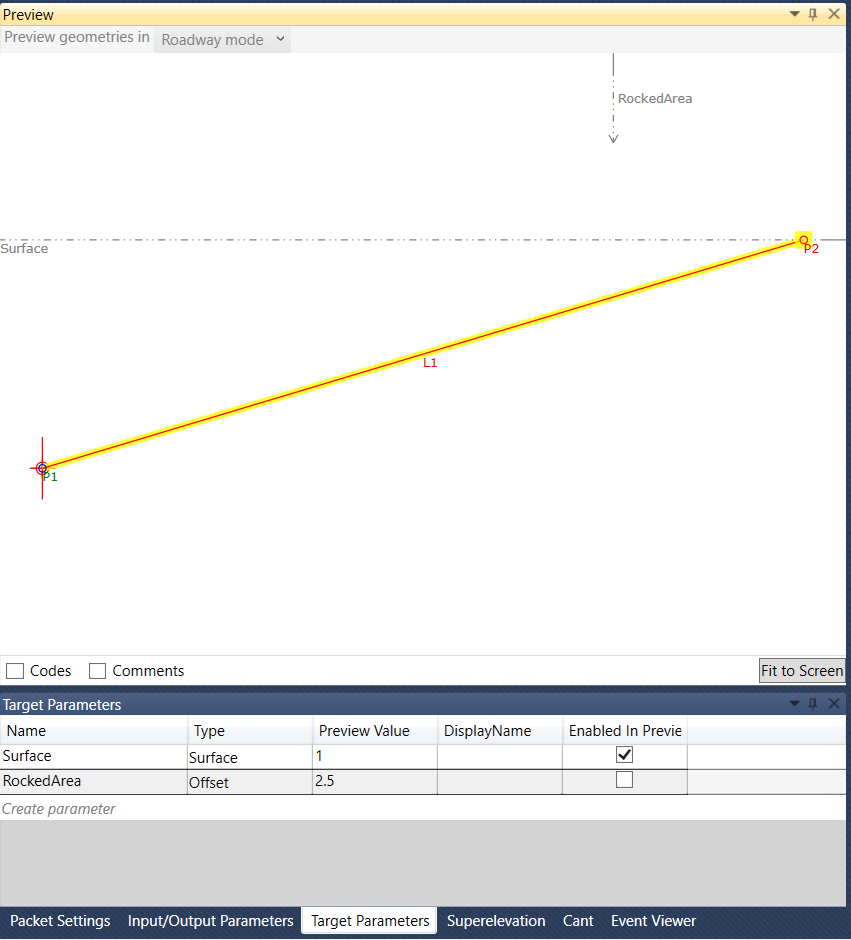Open the Superelevation tab

(496, 920)
